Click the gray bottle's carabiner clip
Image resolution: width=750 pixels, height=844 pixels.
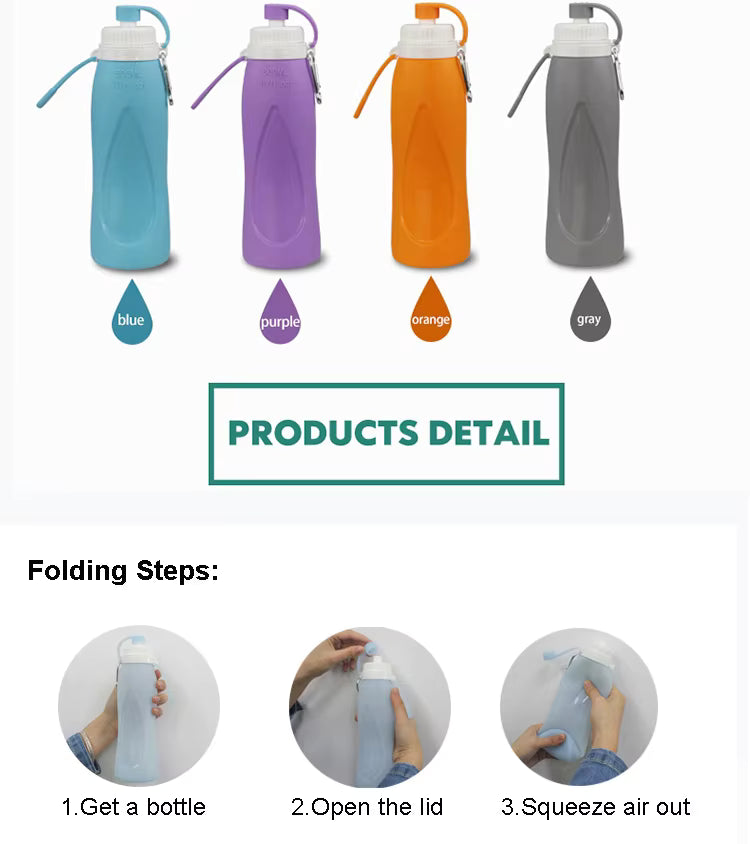[618, 73]
